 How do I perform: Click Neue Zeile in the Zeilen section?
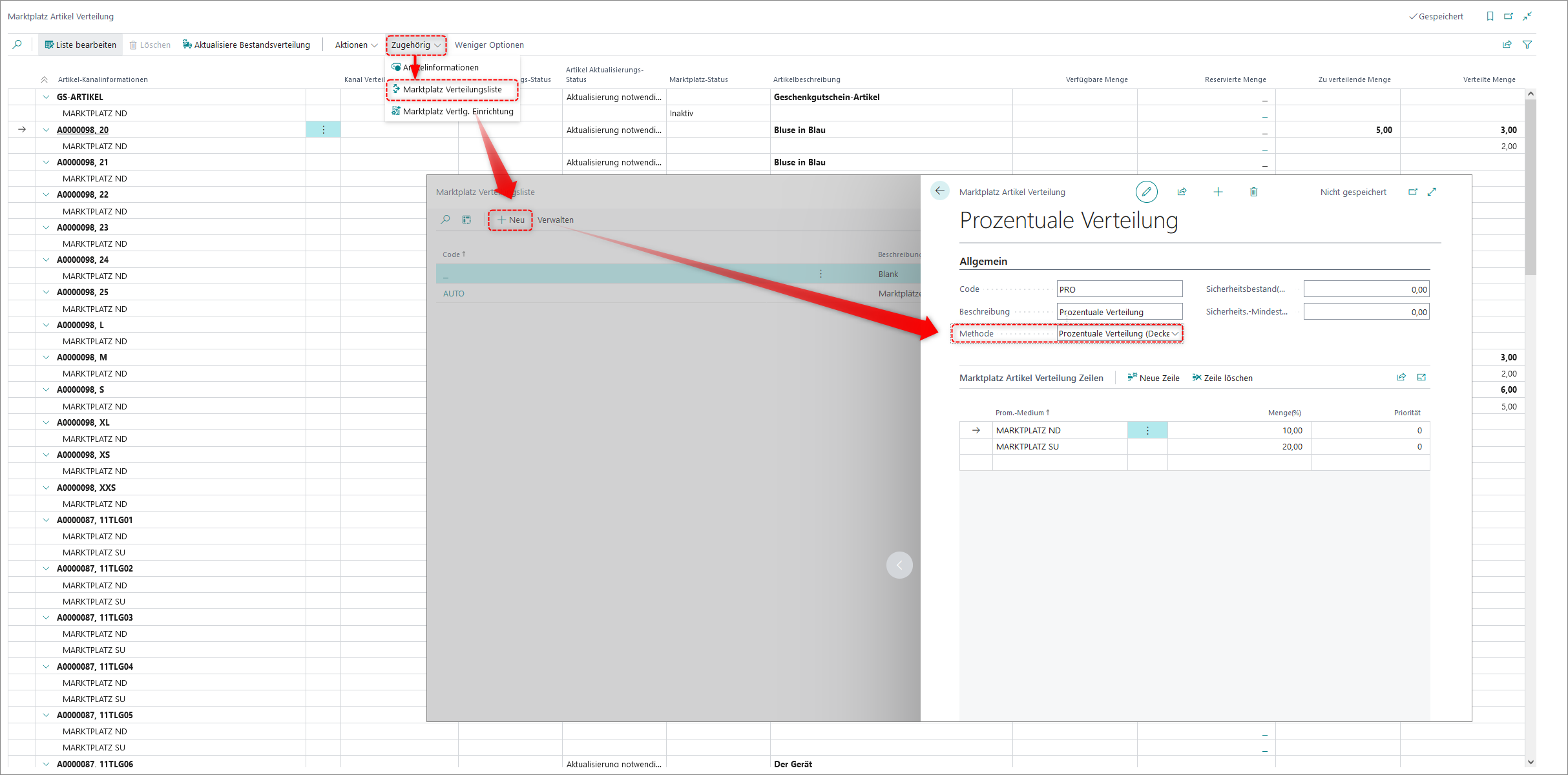point(1153,378)
